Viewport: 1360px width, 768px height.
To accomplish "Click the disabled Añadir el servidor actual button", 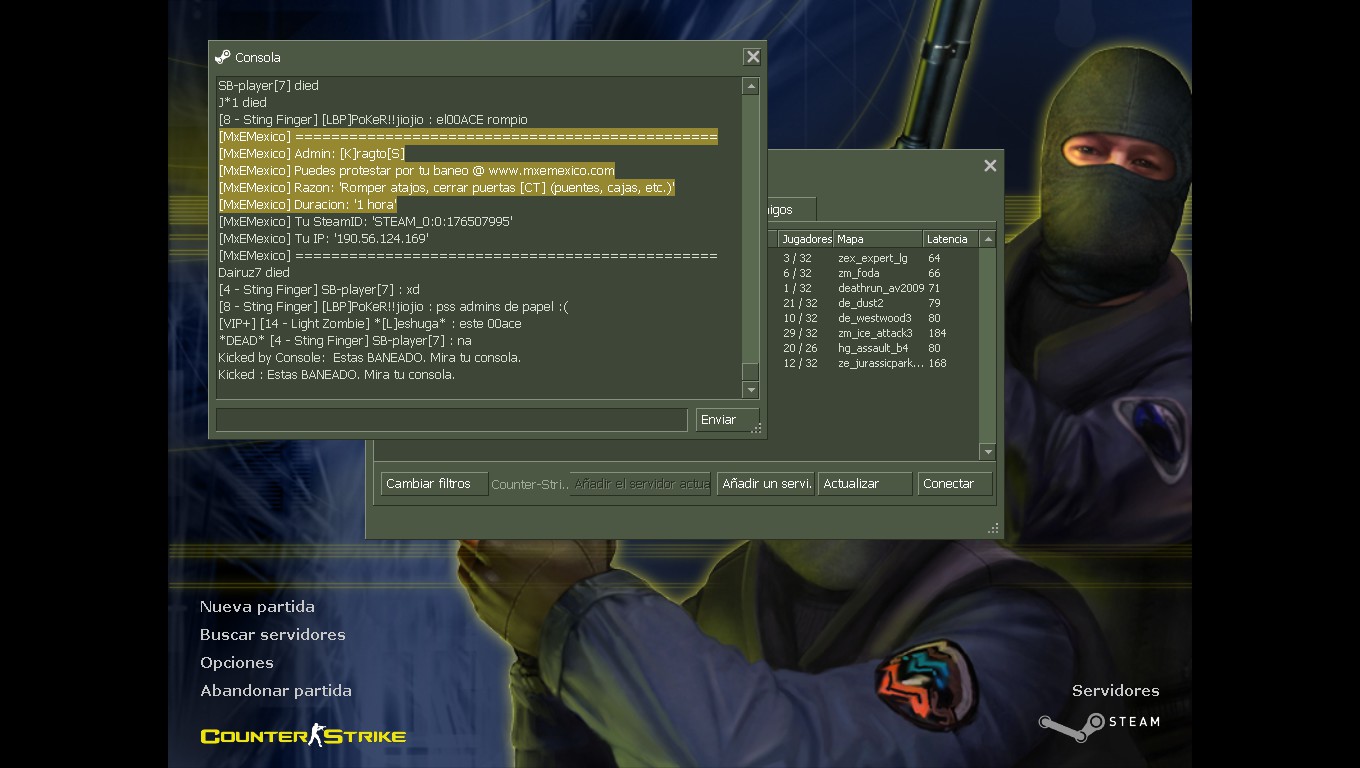I will point(640,484).
